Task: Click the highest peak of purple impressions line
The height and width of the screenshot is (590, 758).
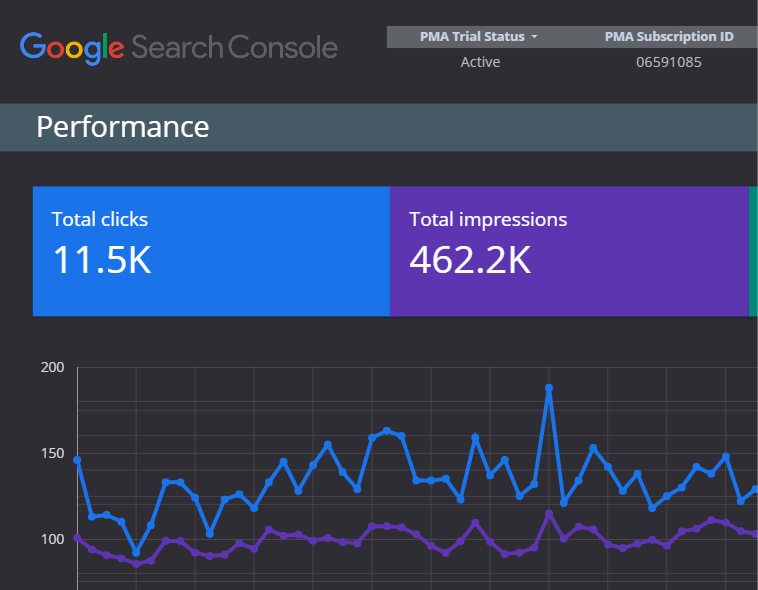Action: click(x=549, y=514)
